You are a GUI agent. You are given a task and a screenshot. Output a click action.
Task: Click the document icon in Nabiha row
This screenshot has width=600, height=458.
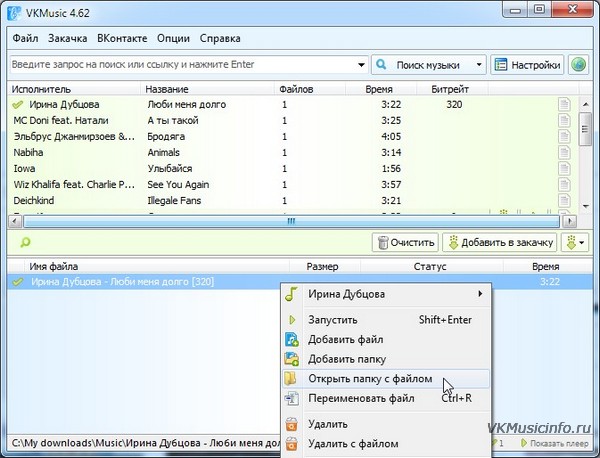point(564,152)
